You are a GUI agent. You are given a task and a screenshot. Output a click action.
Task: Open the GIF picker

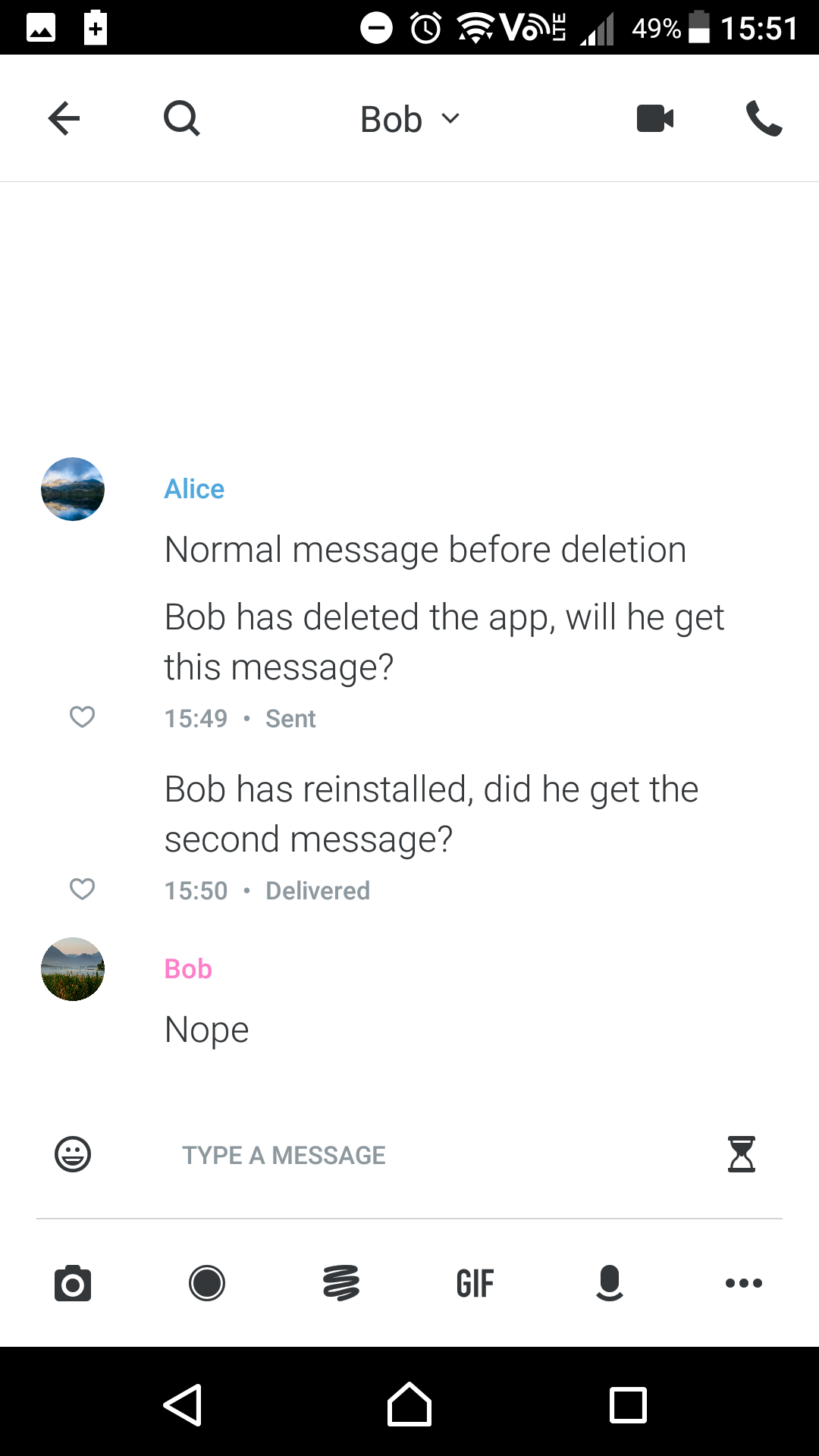coord(475,1283)
